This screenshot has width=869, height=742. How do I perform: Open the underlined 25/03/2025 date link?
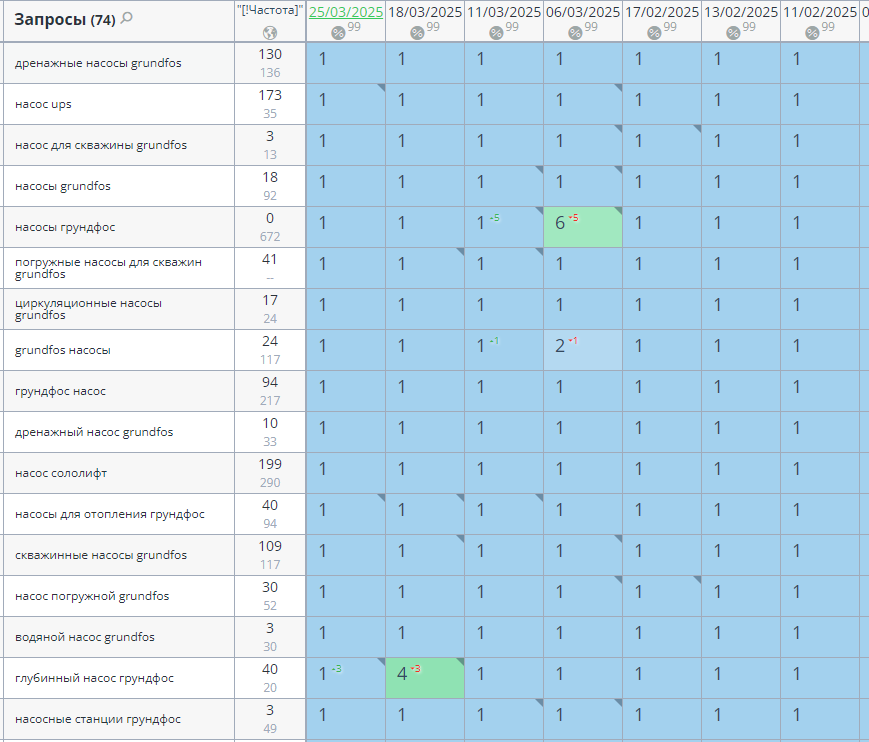tap(346, 12)
